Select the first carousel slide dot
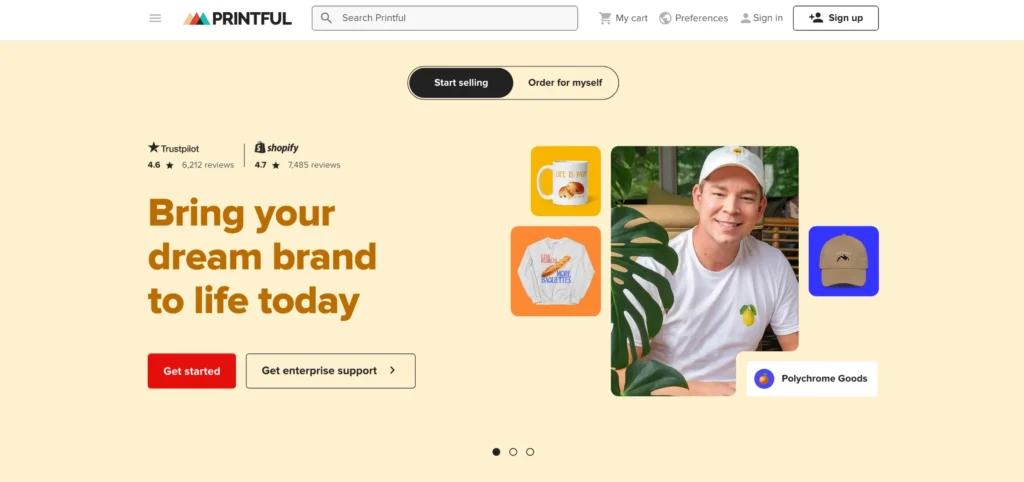 [496, 451]
